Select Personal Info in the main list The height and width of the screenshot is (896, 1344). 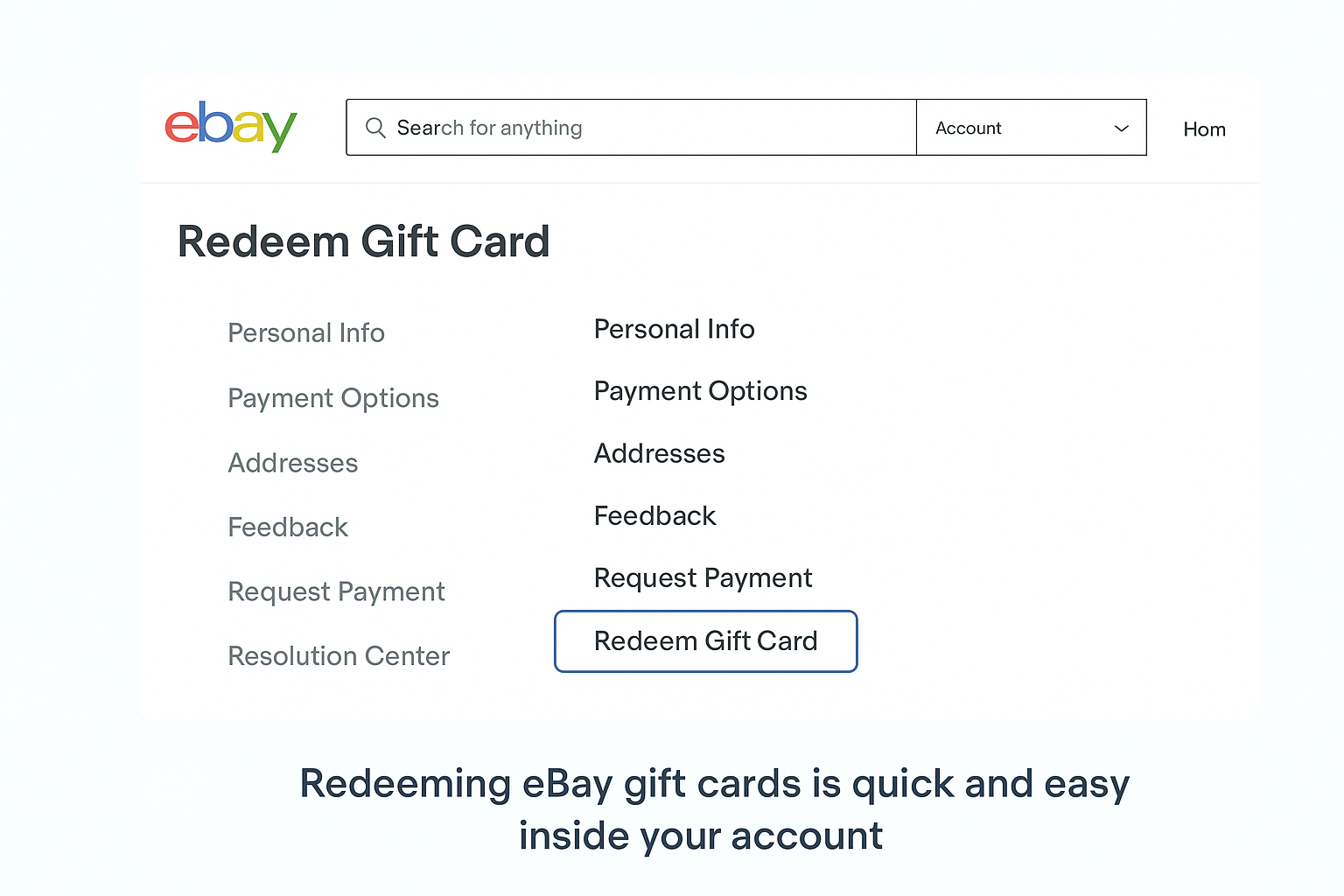point(674,329)
